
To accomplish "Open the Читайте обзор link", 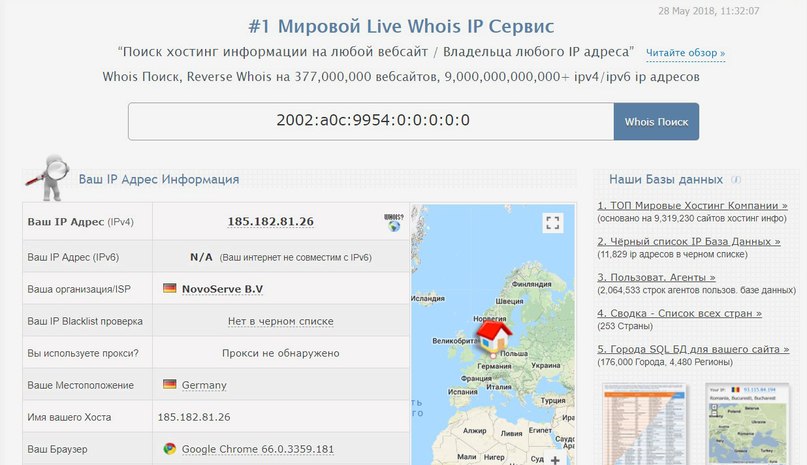I will coord(685,53).
